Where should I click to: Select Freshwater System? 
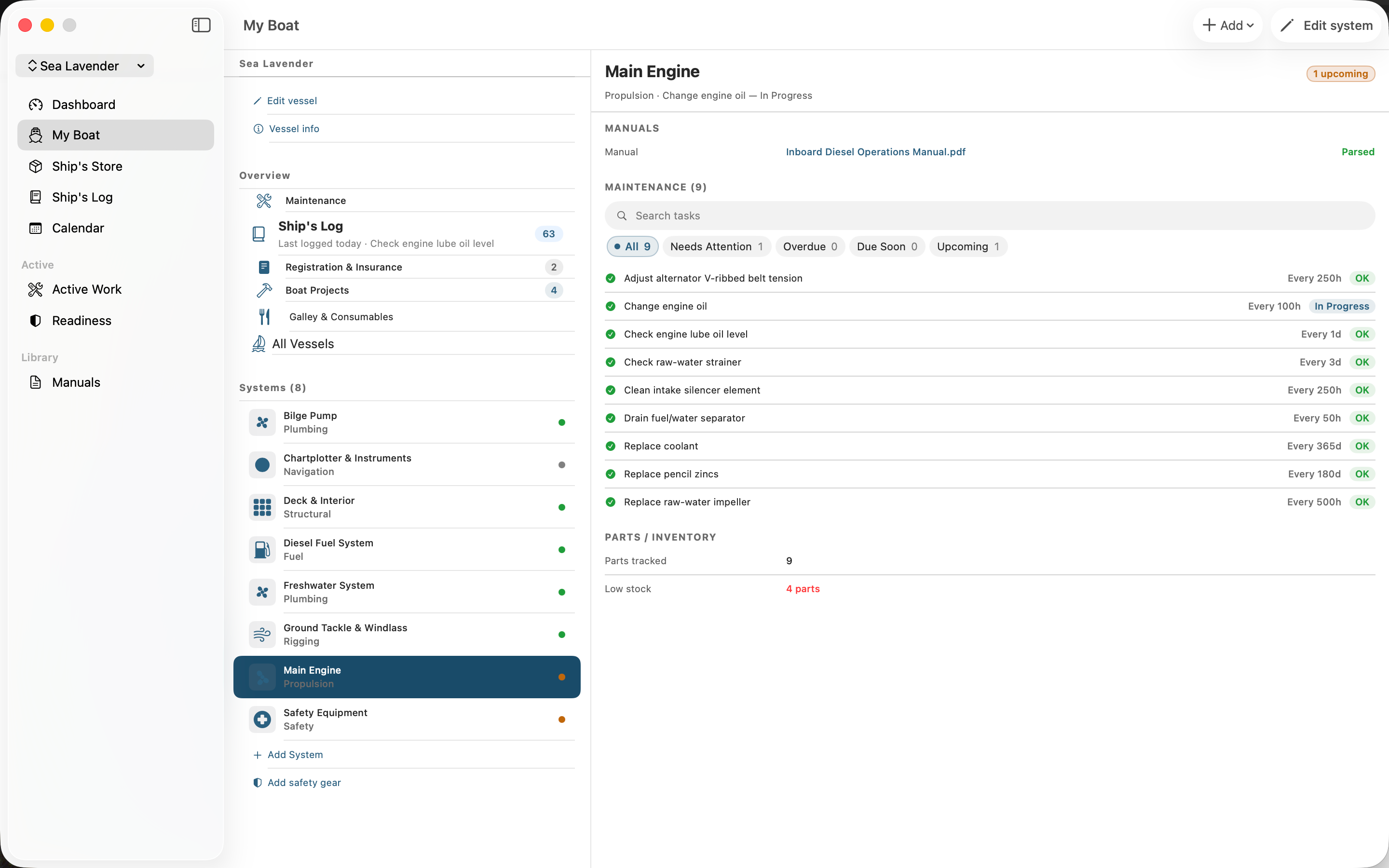407,592
